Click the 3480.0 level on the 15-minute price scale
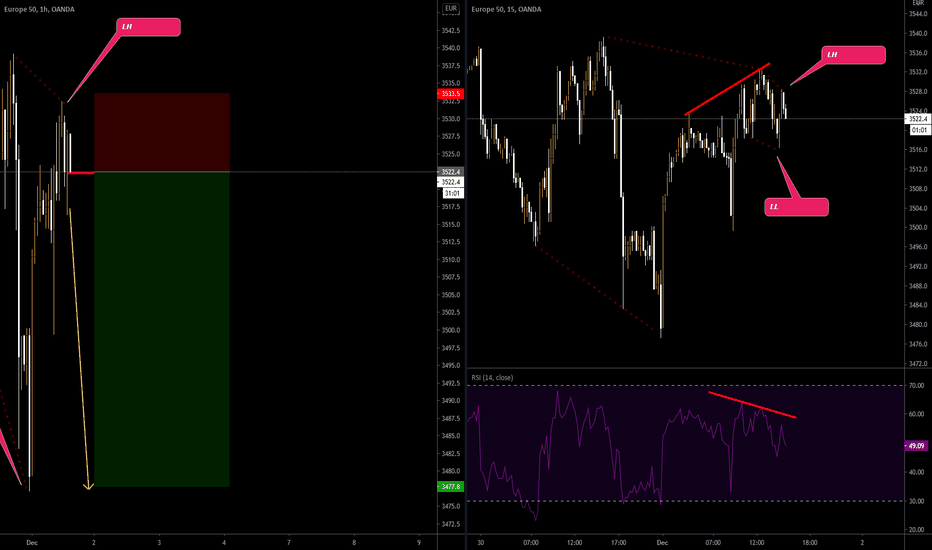932x550 pixels. (x=918, y=325)
